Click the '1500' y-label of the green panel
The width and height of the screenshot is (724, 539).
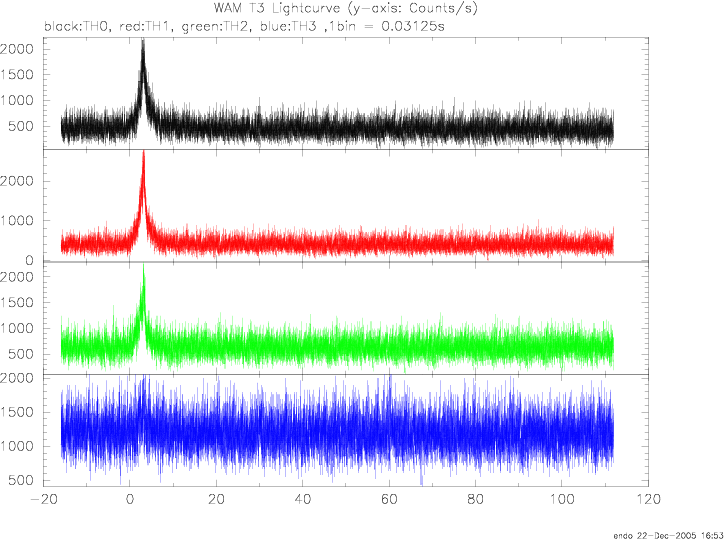pos(17,303)
